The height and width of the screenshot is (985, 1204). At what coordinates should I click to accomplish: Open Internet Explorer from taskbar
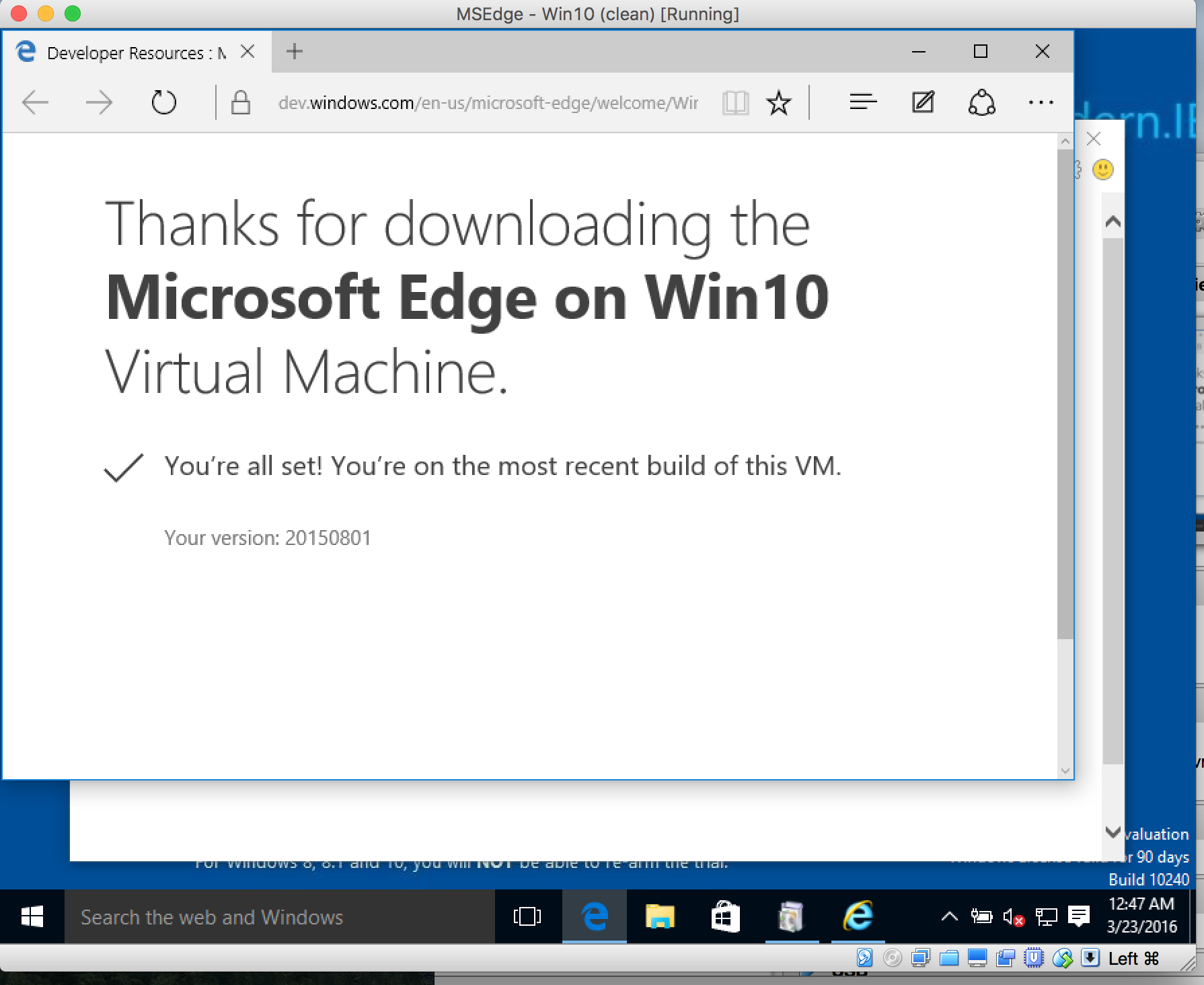[858, 916]
